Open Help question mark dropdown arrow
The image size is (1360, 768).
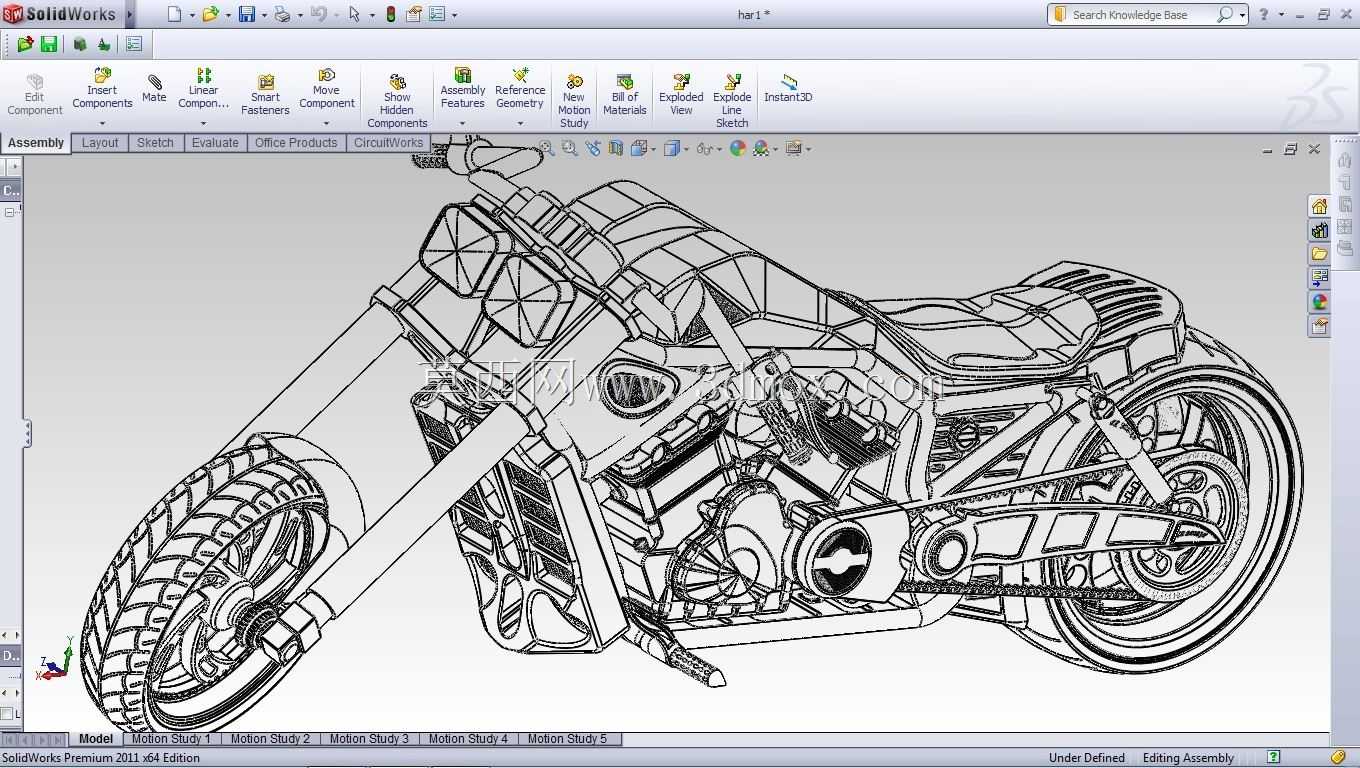1281,15
